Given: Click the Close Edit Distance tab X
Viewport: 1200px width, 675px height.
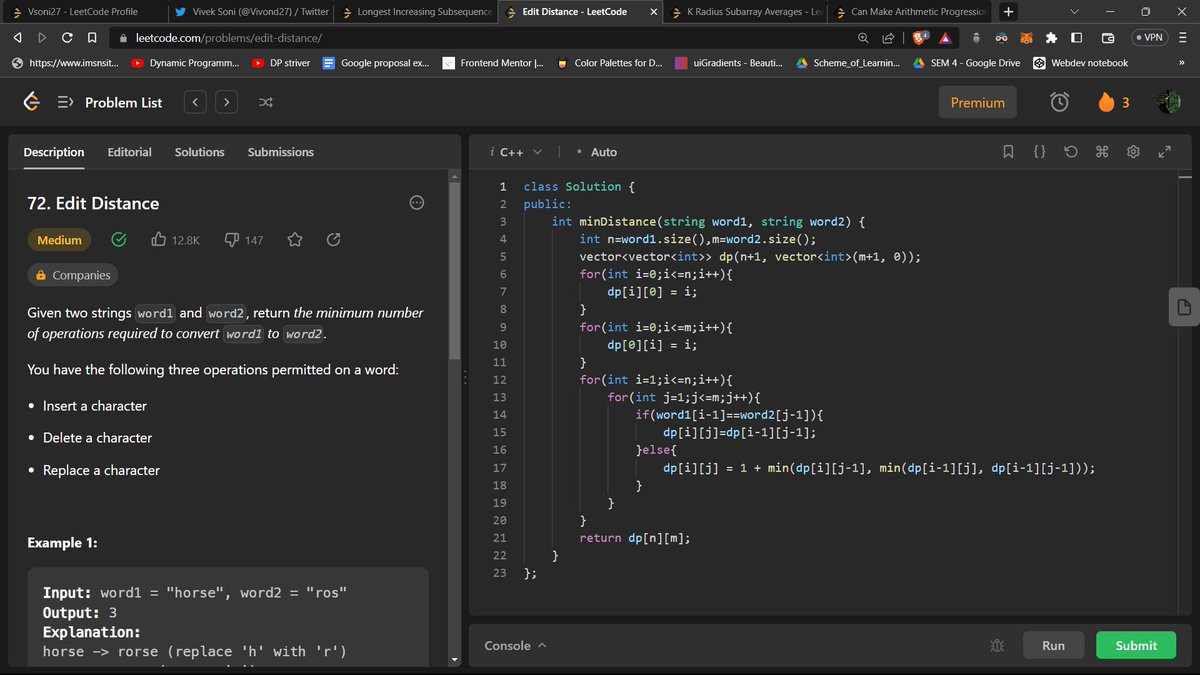Looking at the screenshot, I should [x=654, y=12].
